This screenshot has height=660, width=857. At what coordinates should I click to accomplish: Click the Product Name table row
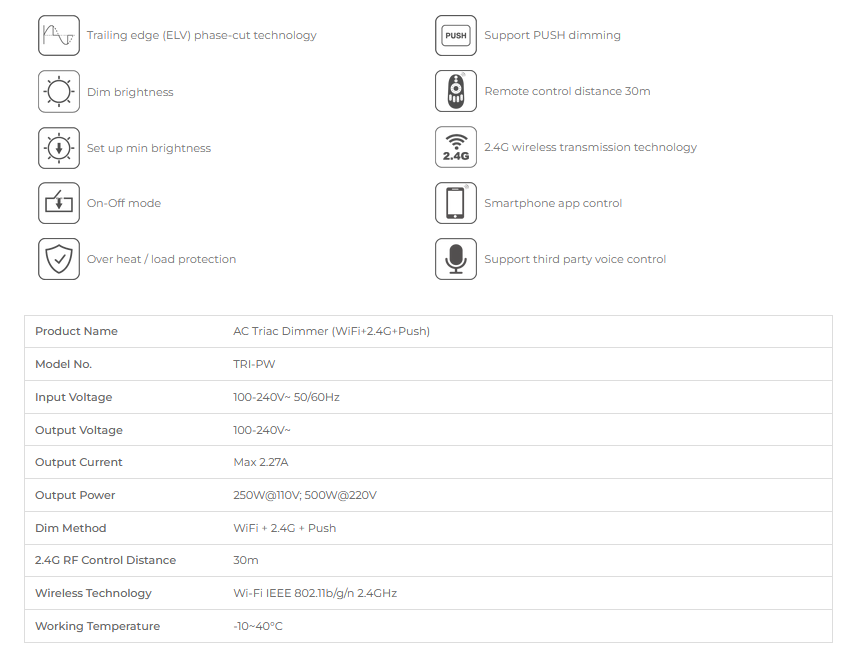pyautogui.click(x=428, y=331)
